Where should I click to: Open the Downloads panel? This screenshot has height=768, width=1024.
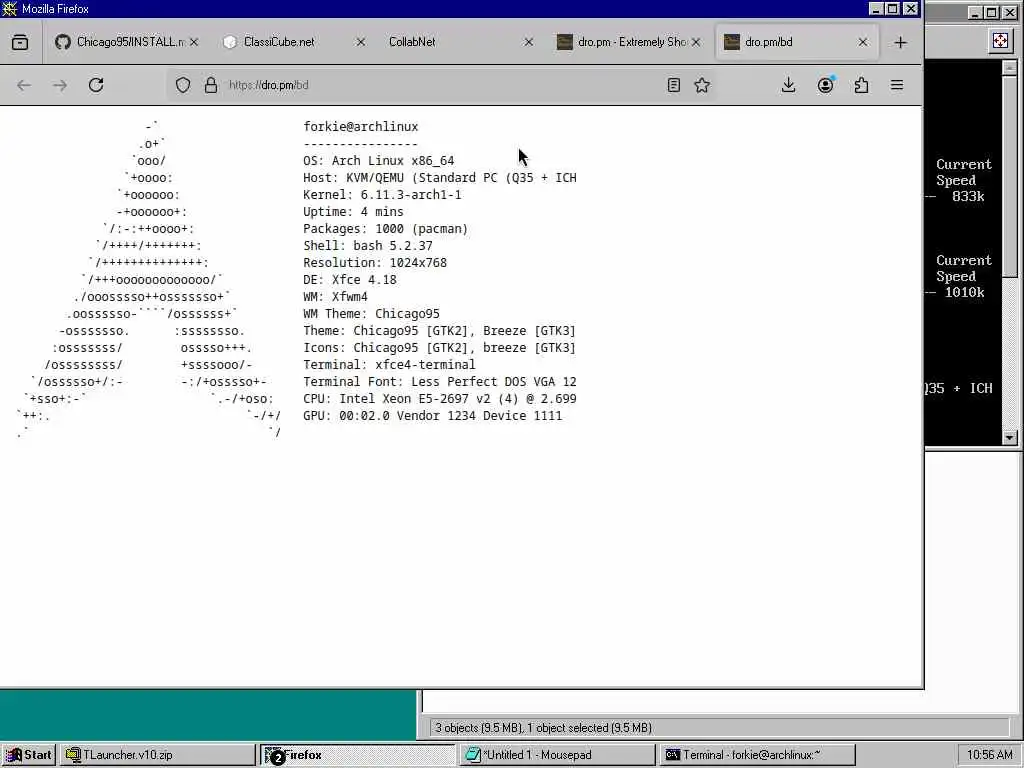pyautogui.click(x=788, y=85)
